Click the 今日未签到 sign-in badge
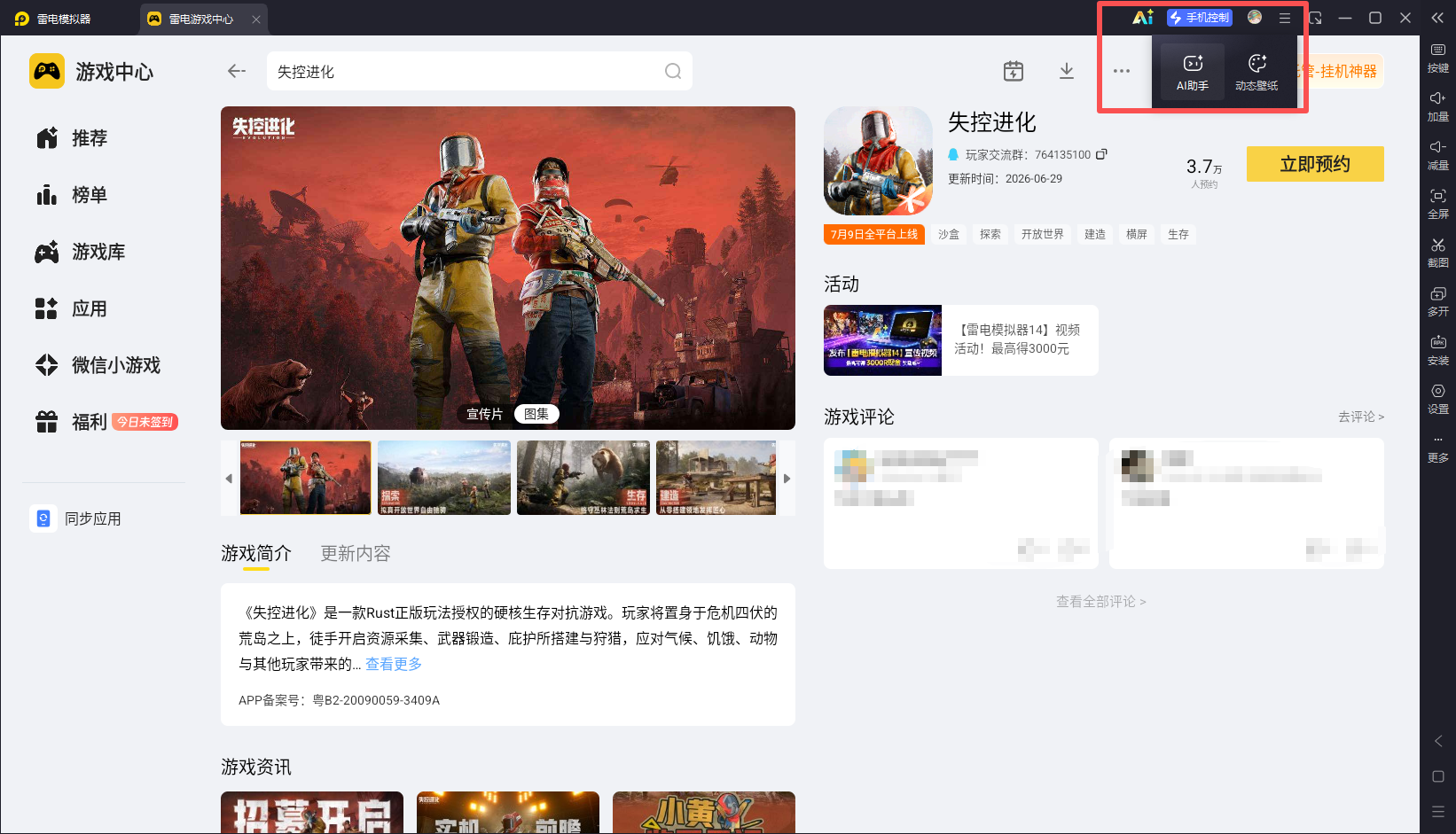Screen dimensions: 1456x834 pos(145,422)
